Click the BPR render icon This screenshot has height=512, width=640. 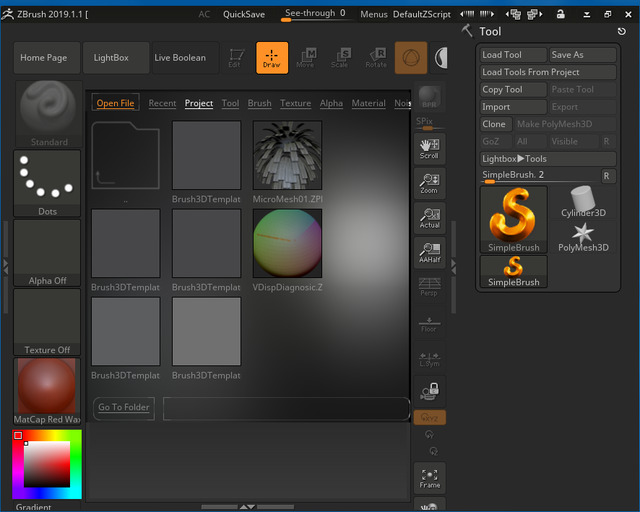(429, 97)
